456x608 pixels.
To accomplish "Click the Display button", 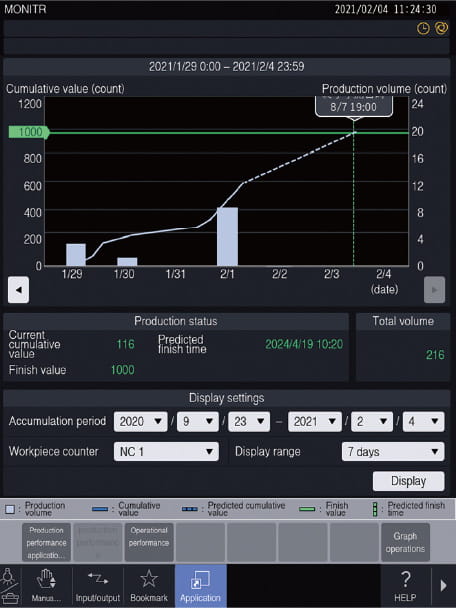I will coord(408,481).
